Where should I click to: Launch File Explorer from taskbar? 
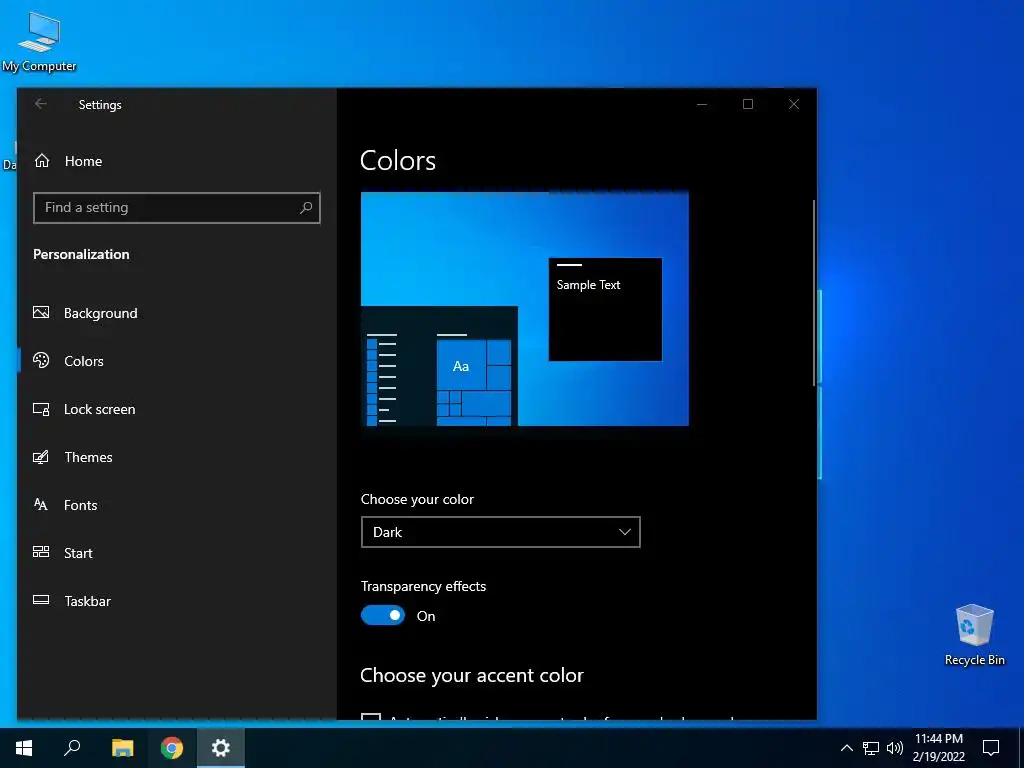click(x=122, y=748)
